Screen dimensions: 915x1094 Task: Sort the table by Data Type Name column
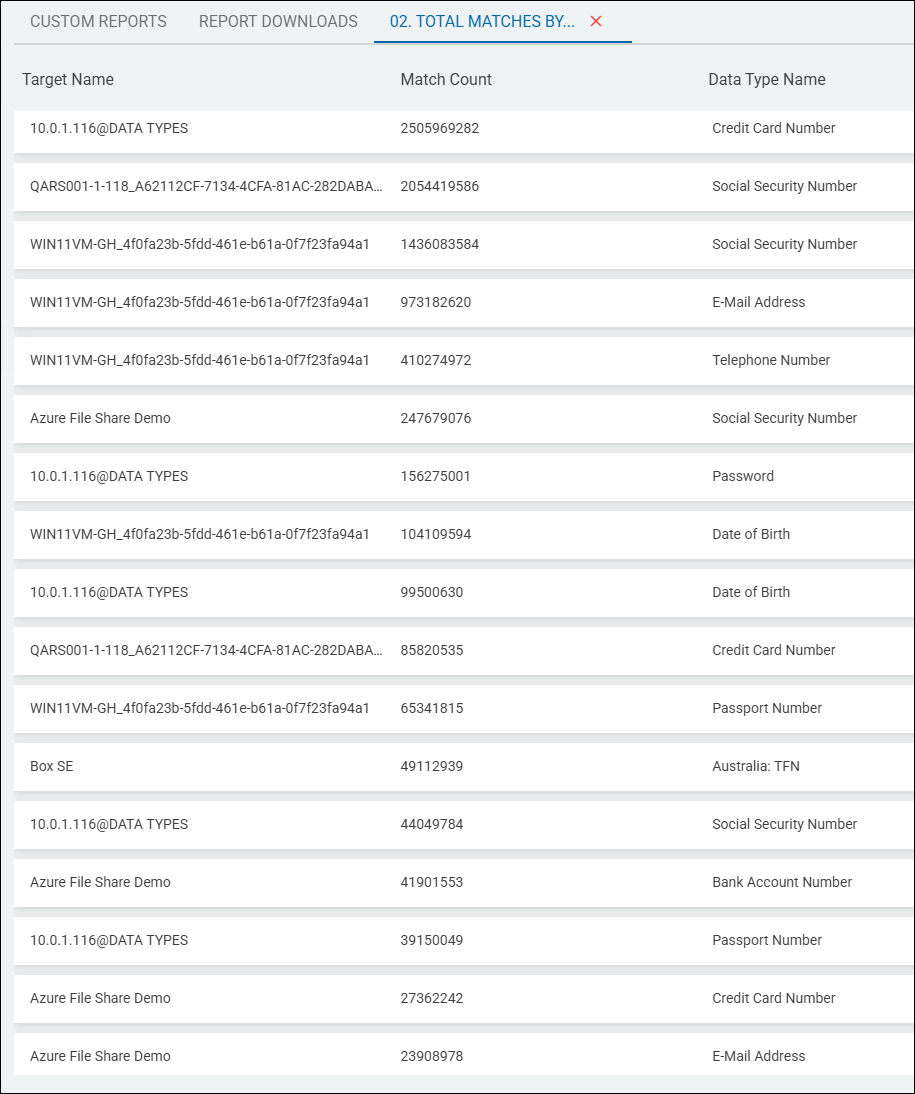(766, 79)
